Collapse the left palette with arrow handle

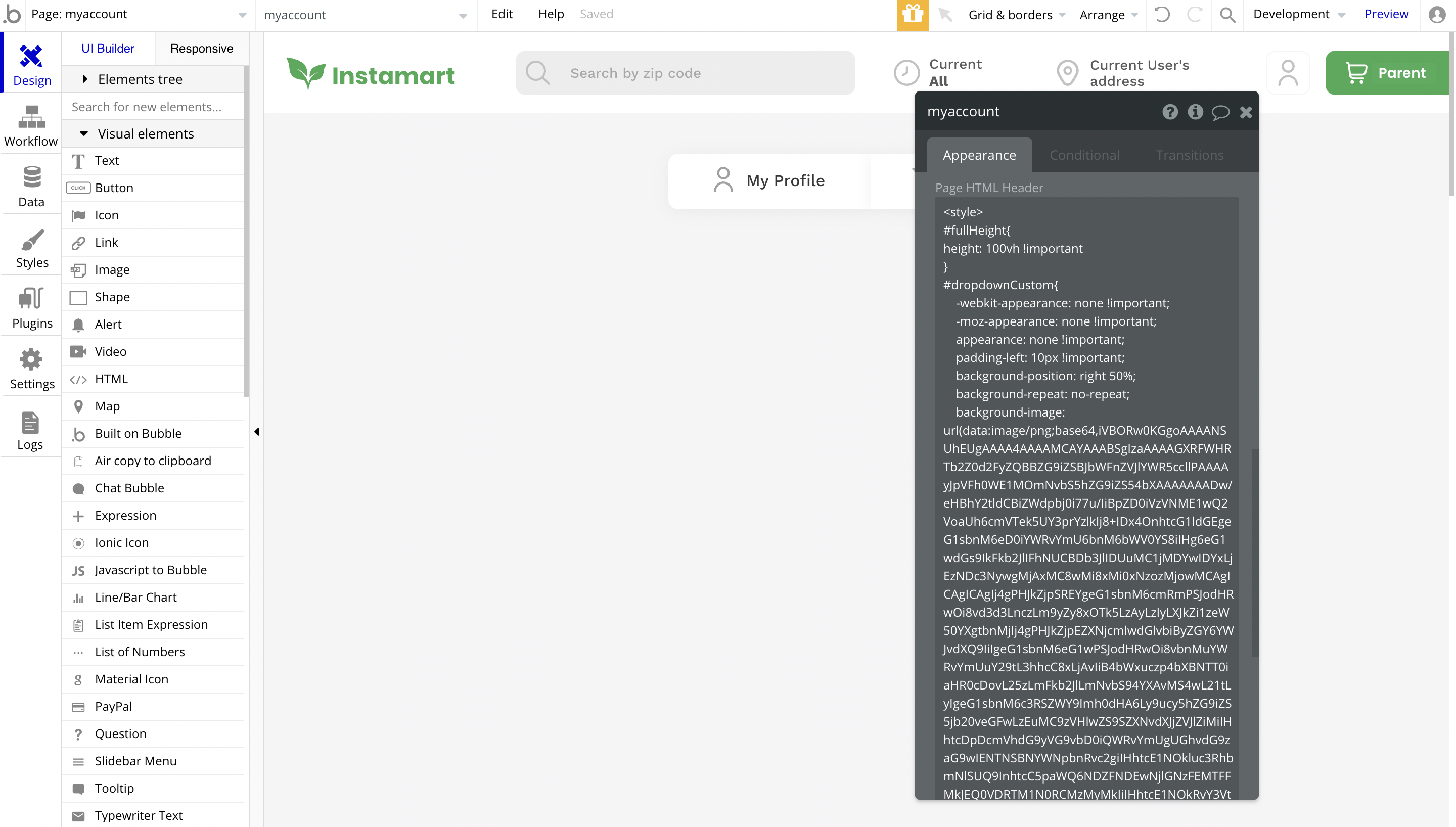(257, 432)
